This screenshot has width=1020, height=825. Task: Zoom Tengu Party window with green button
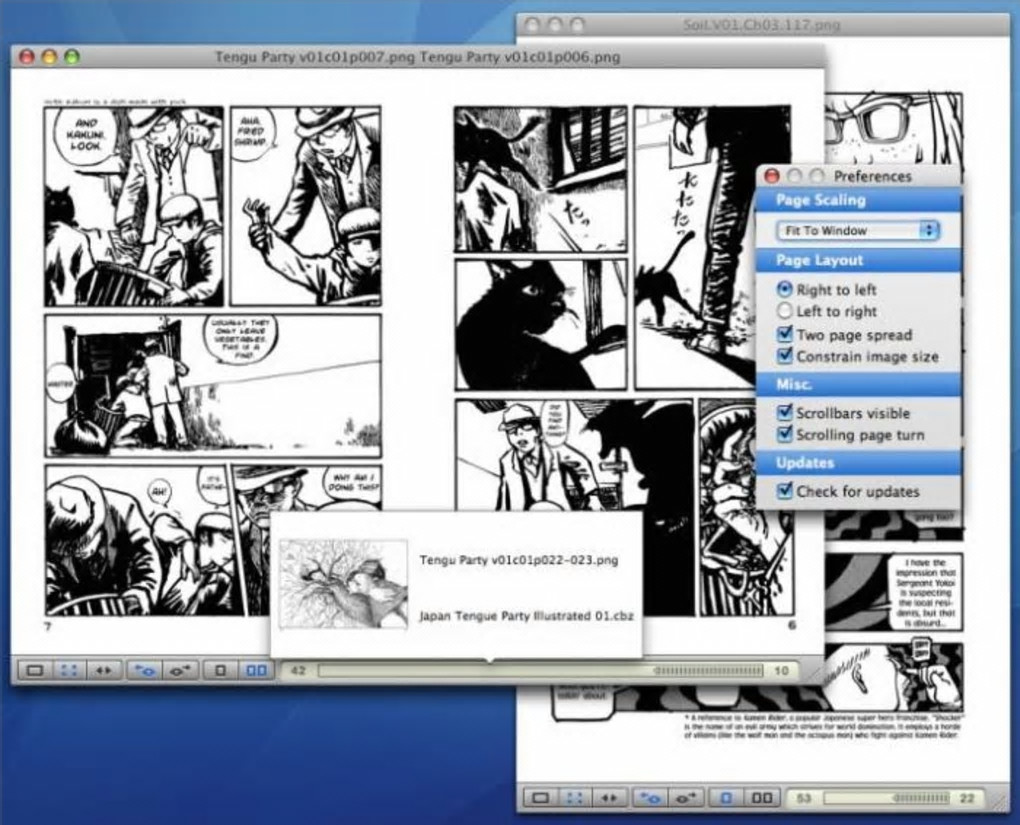click(72, 57)
